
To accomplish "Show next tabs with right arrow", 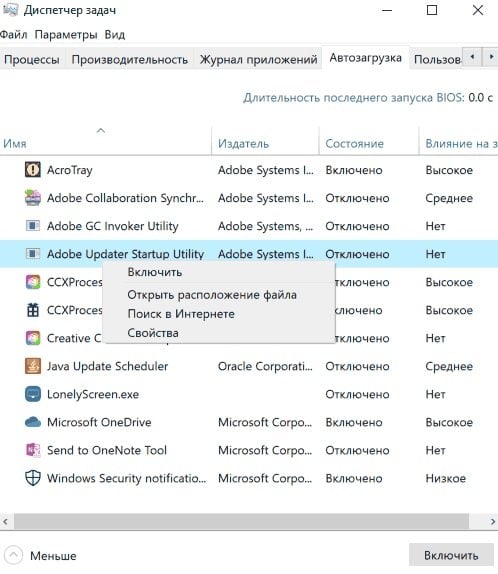I will coord(491,57).
